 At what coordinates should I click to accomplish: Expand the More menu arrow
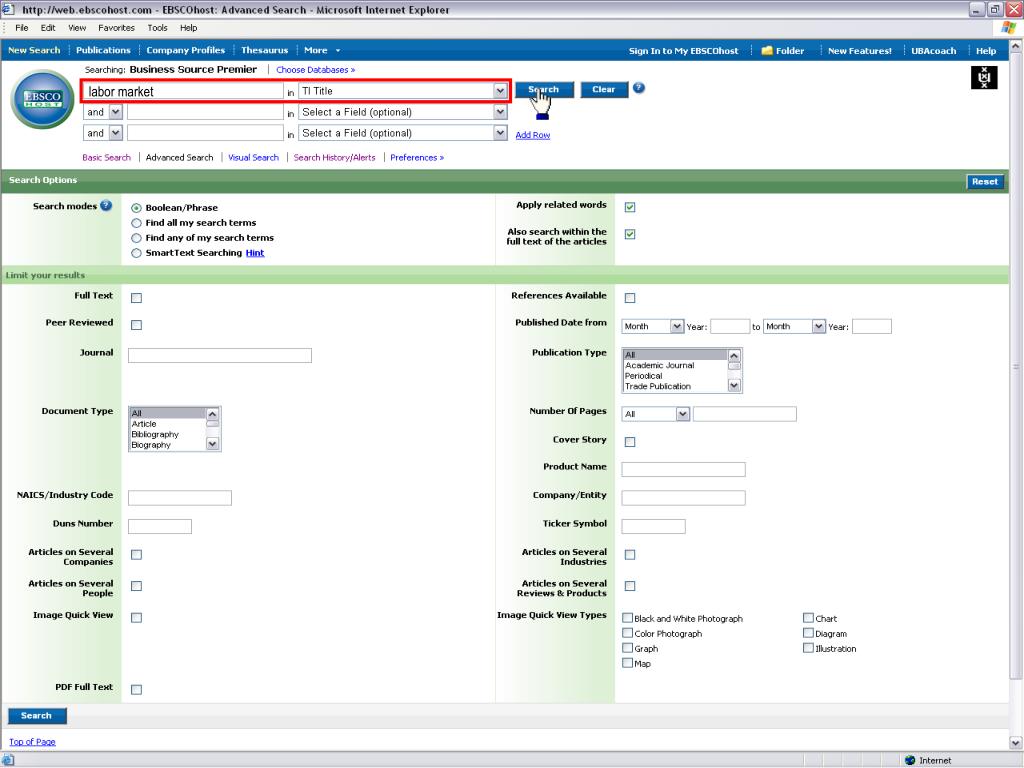pos(338,50)
